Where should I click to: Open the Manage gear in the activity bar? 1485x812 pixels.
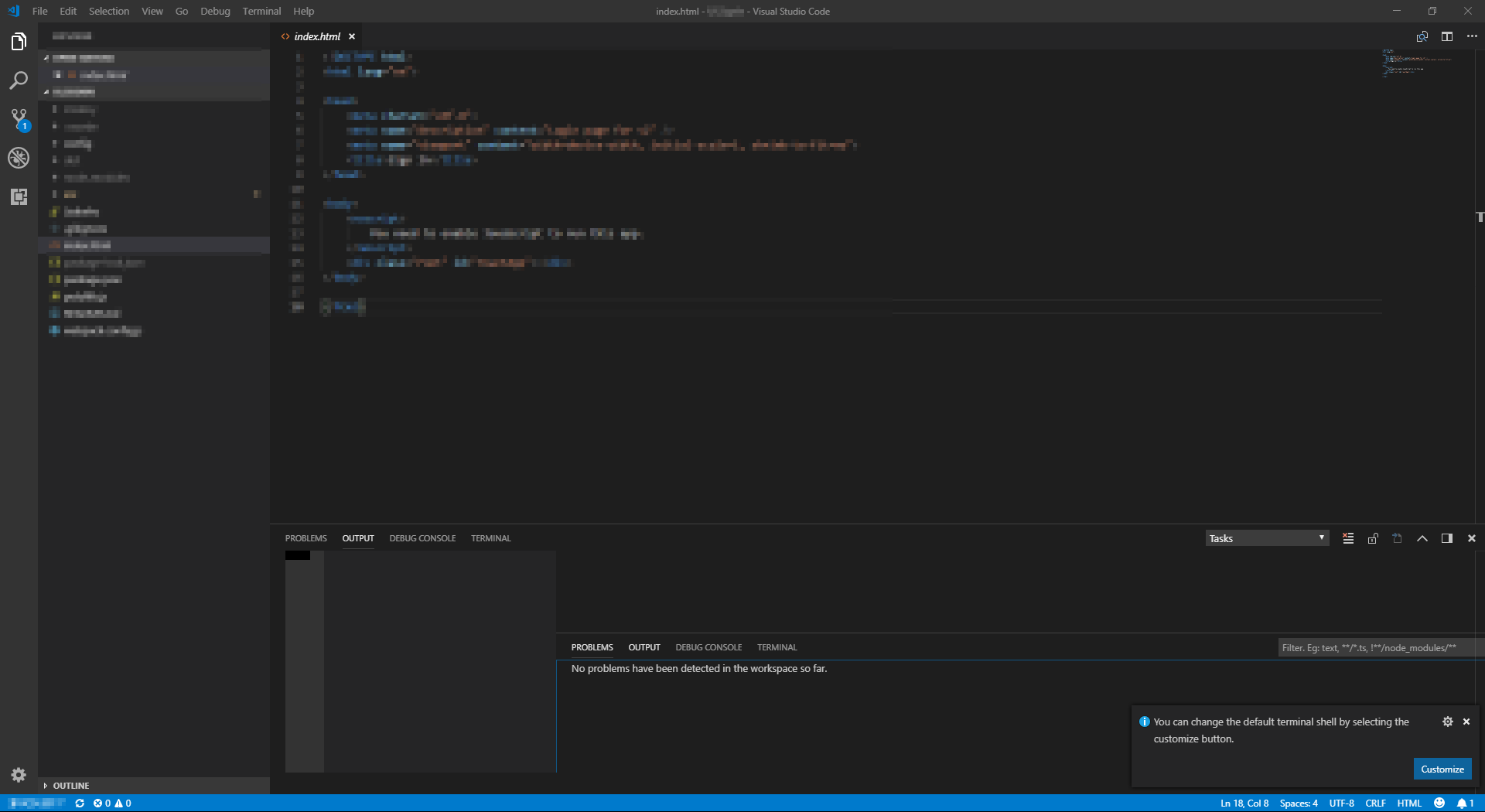[19, 775]
